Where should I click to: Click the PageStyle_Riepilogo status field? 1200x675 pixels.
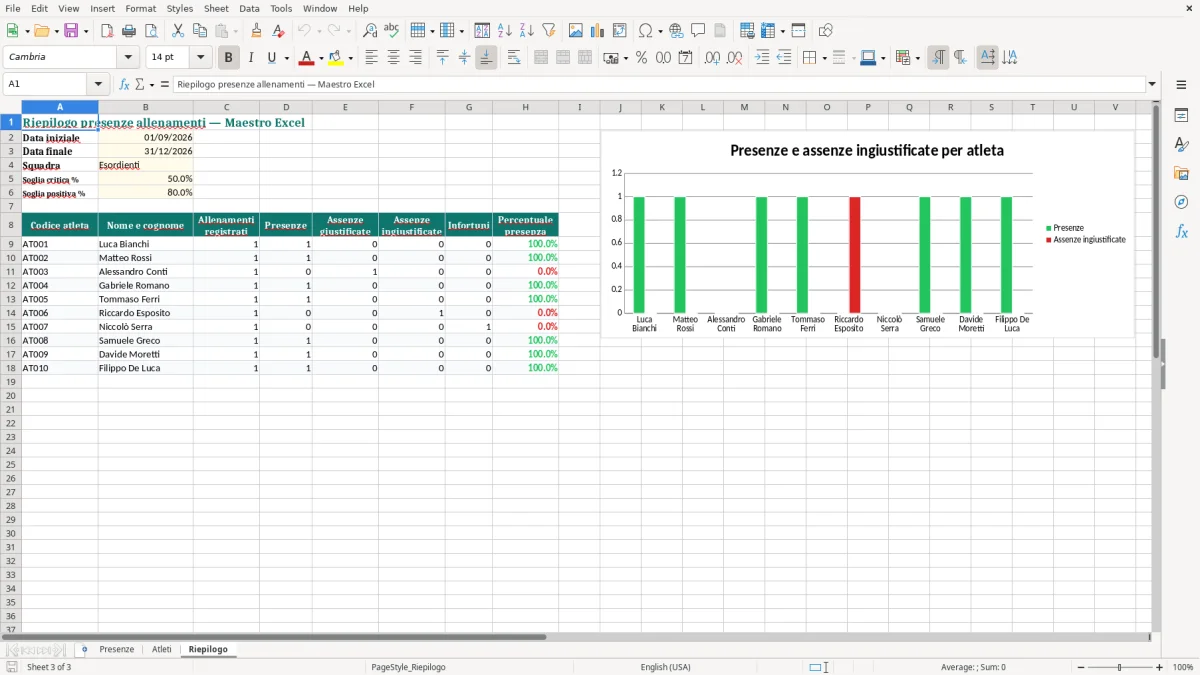(x=408, y=667)
